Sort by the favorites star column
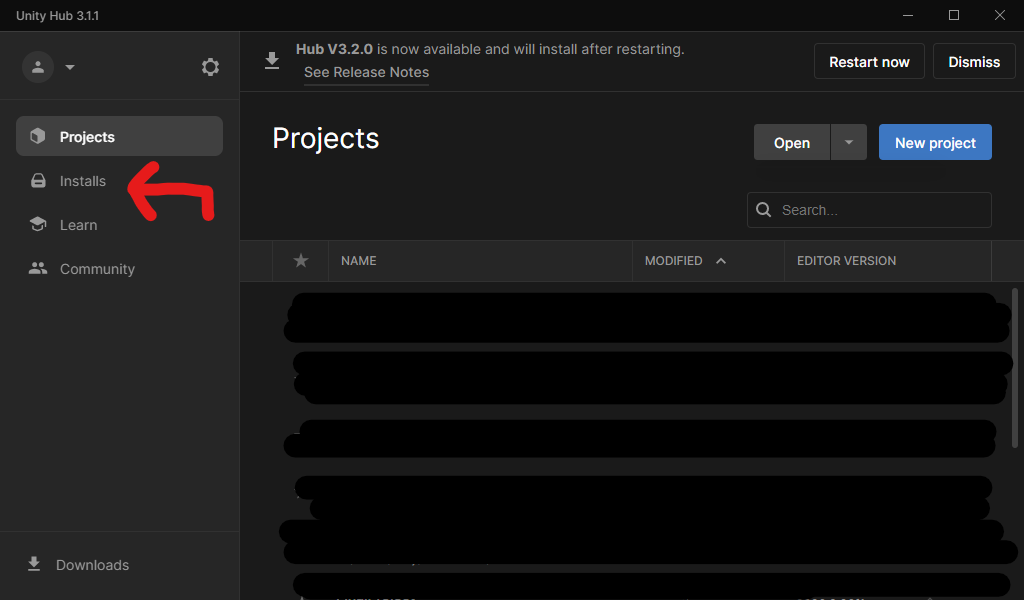This screenshot has width=1024, height=600. coord(300,261)
